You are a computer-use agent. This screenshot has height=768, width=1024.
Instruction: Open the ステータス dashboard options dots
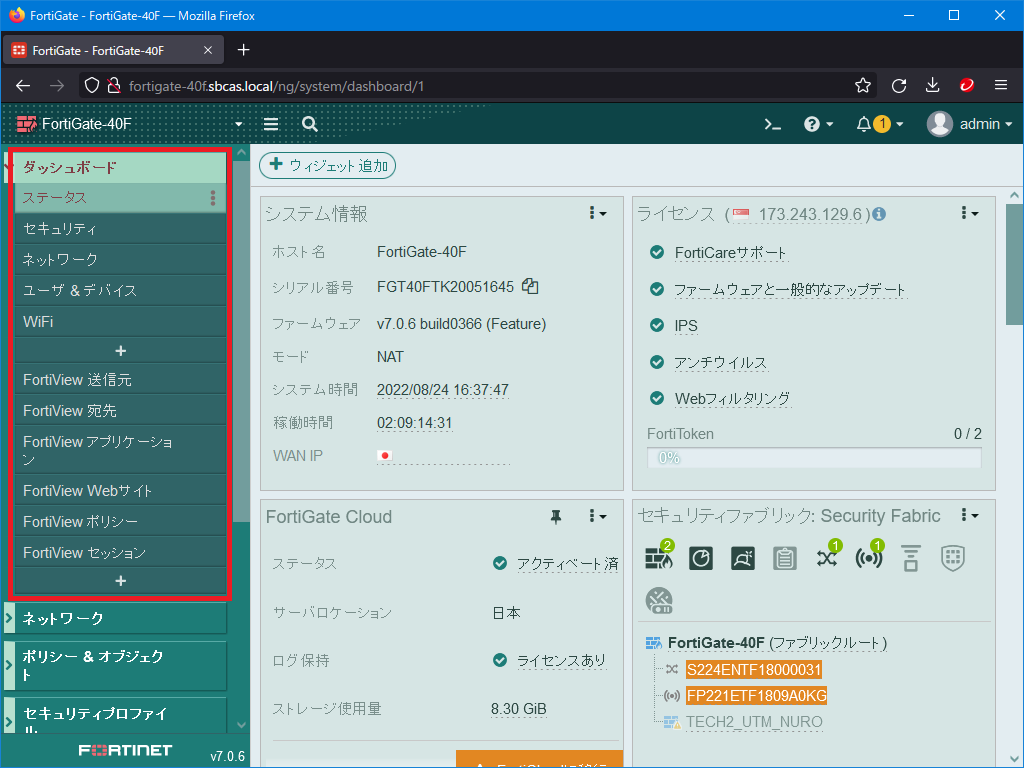tap(213, 198)
